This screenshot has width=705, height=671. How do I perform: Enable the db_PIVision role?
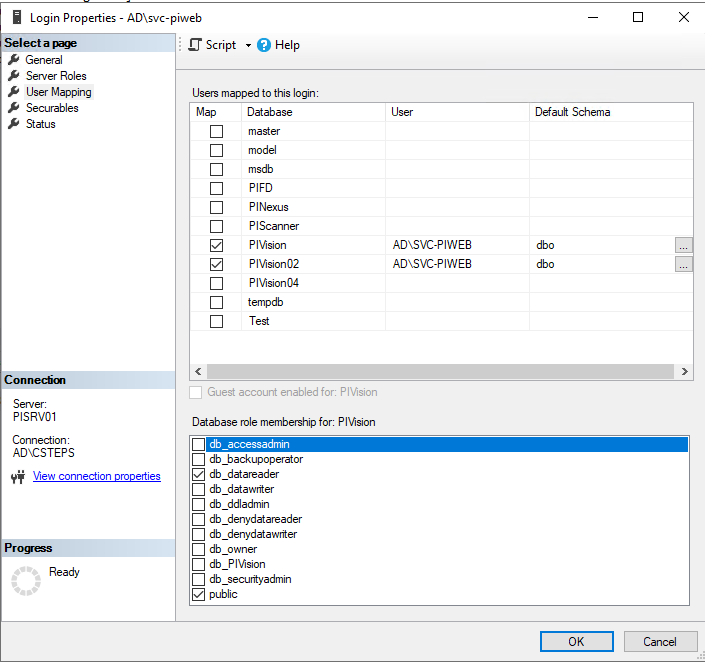click(x=198, y=564)
